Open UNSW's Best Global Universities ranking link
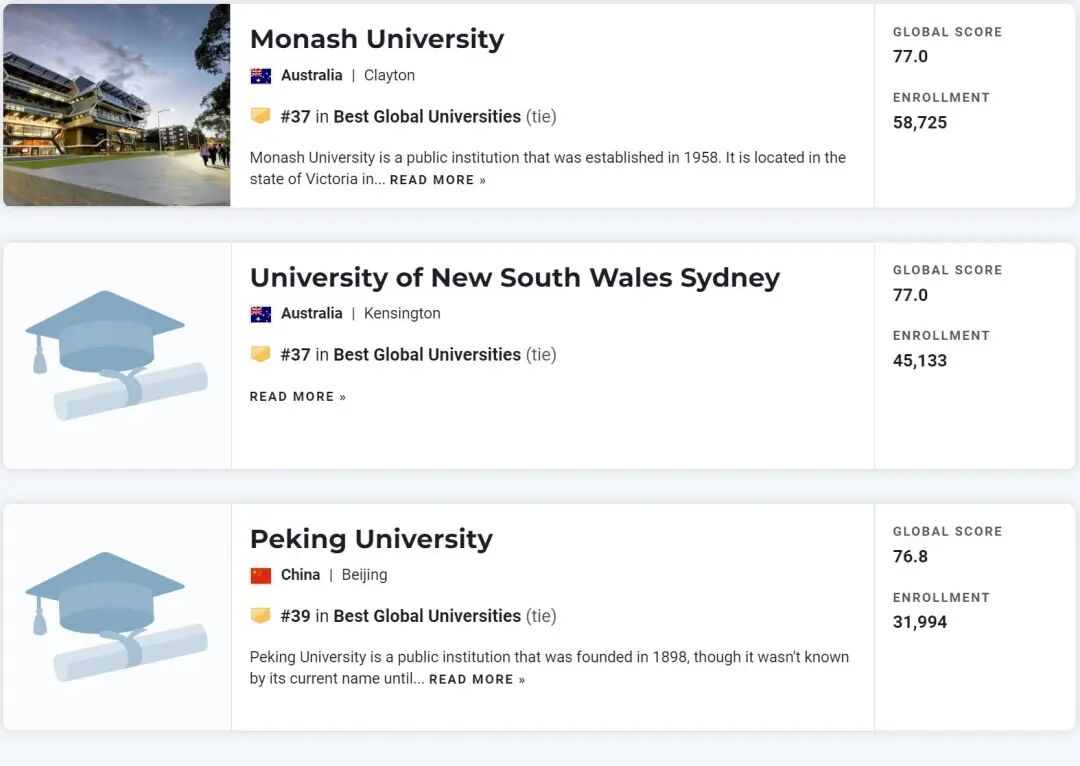 [427, 355]
